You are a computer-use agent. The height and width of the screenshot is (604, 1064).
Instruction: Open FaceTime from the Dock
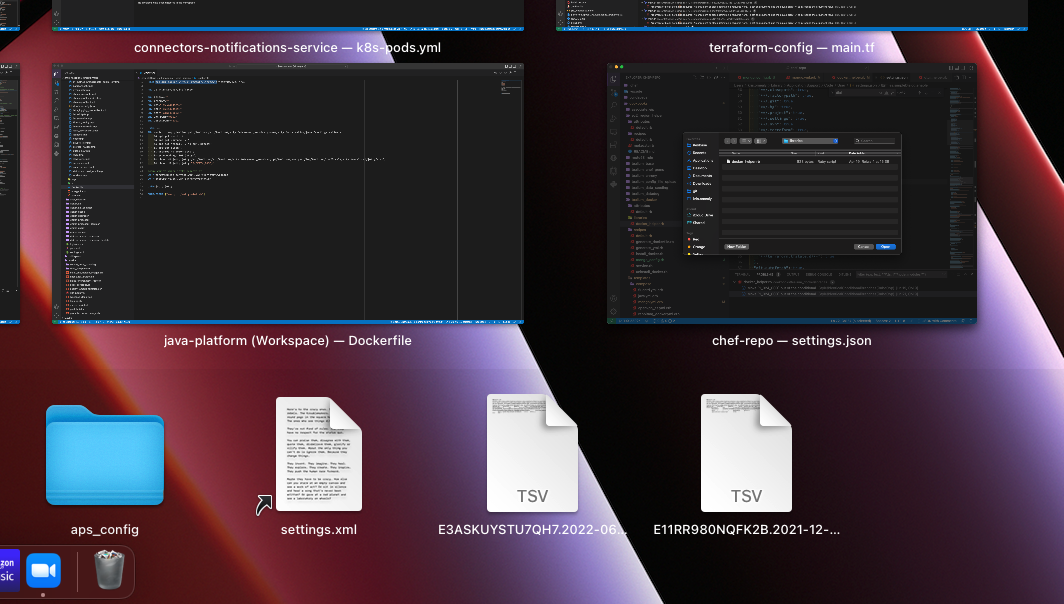[x=42, y=571]
